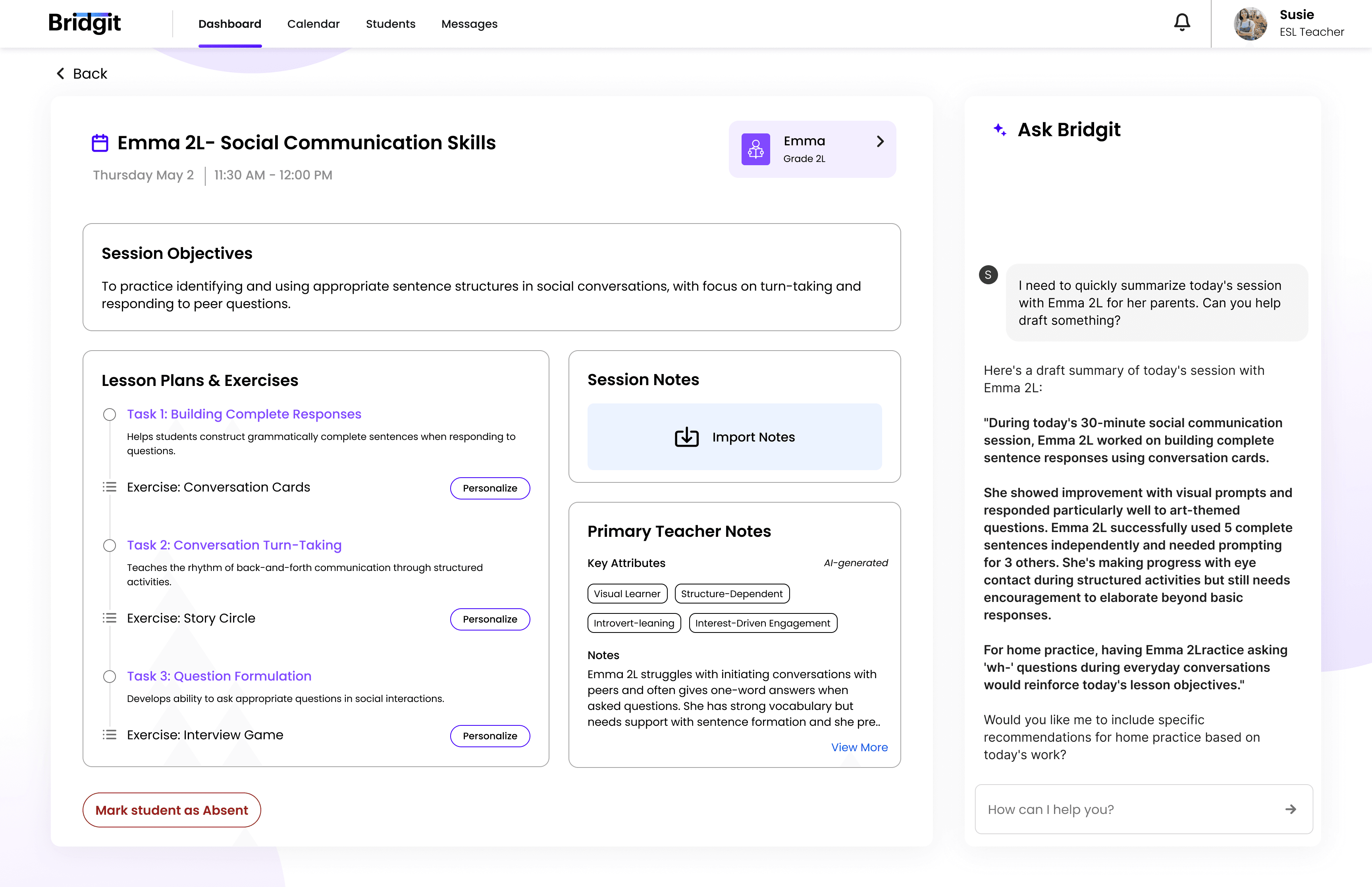Open Susie's profile avatar
Screen dimensions: 1372x887
[1250, 23]
